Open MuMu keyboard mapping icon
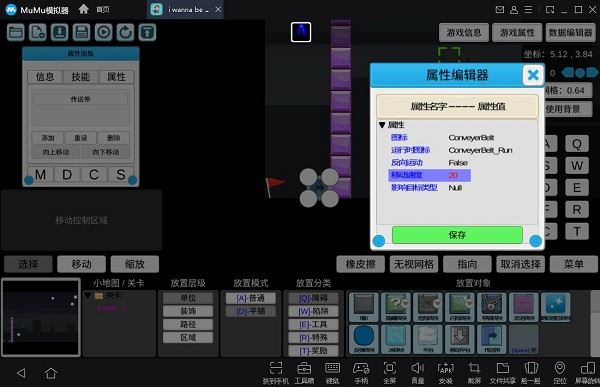 [332, 368]
